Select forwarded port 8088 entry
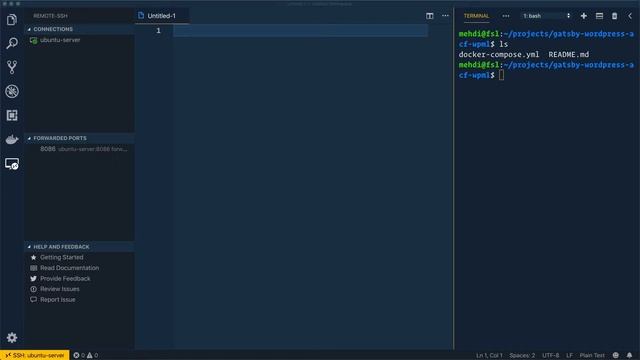 click(x=80, y=149)
